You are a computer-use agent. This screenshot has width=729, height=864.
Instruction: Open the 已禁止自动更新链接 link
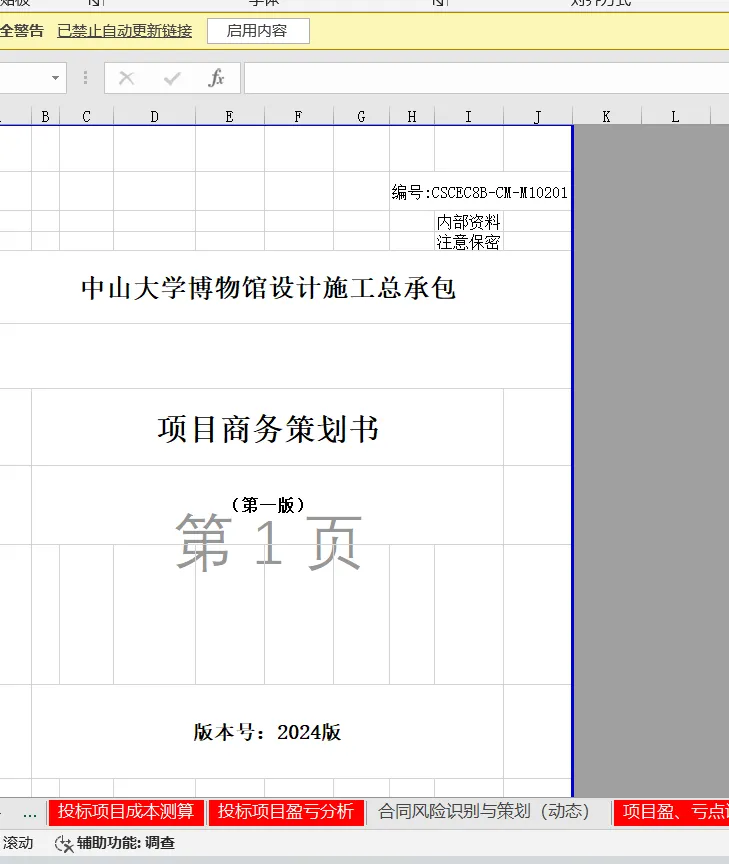click(x=125, y=31)
